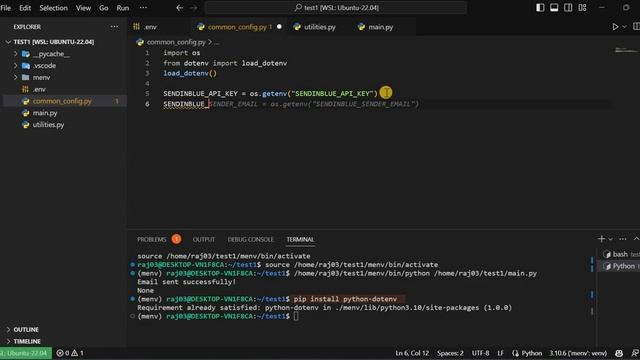Switch to the utilities.py editor tab
The image size is (640, 360).
coord(319,27)
